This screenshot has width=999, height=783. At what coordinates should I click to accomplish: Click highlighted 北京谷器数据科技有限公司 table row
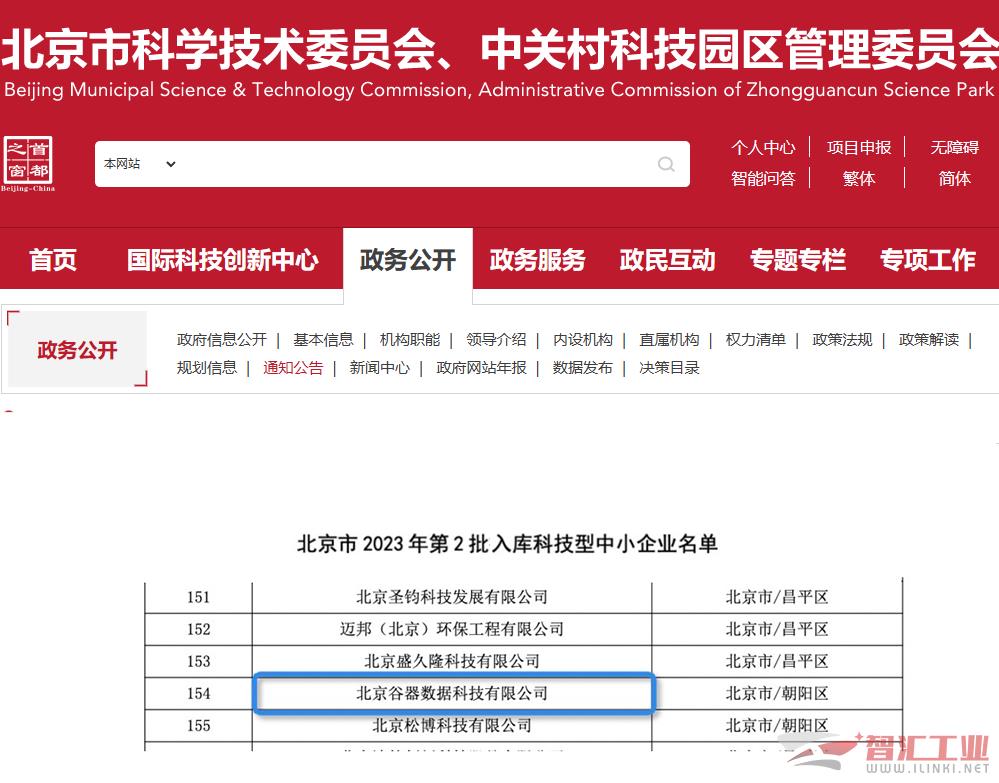[x=453, y=693]
